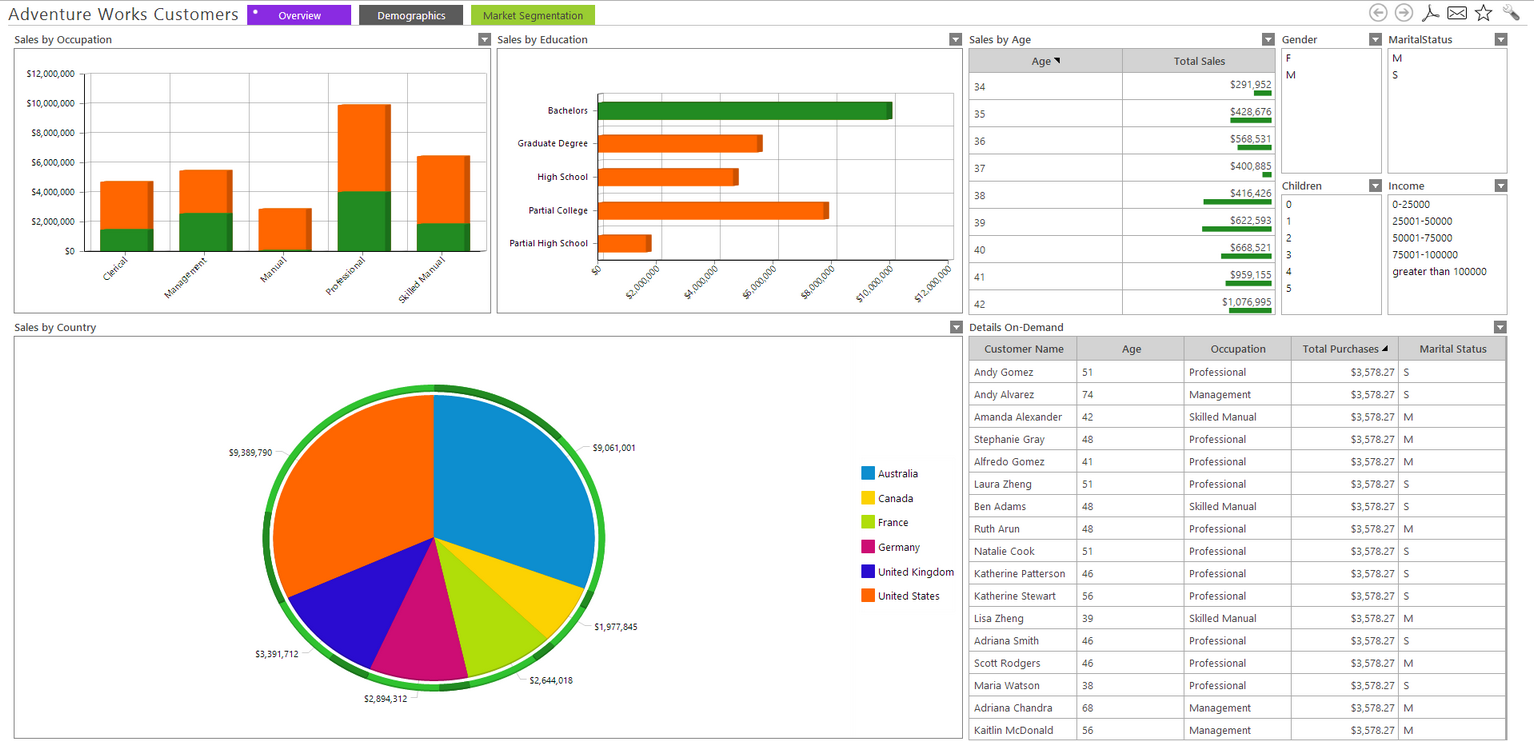Open Sales by Country panel menu

(955, 328)
